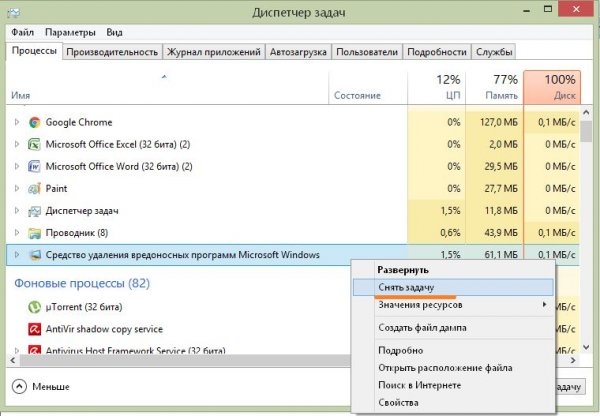
Task: Open the Параметры menu
Action: coord(69,32)
